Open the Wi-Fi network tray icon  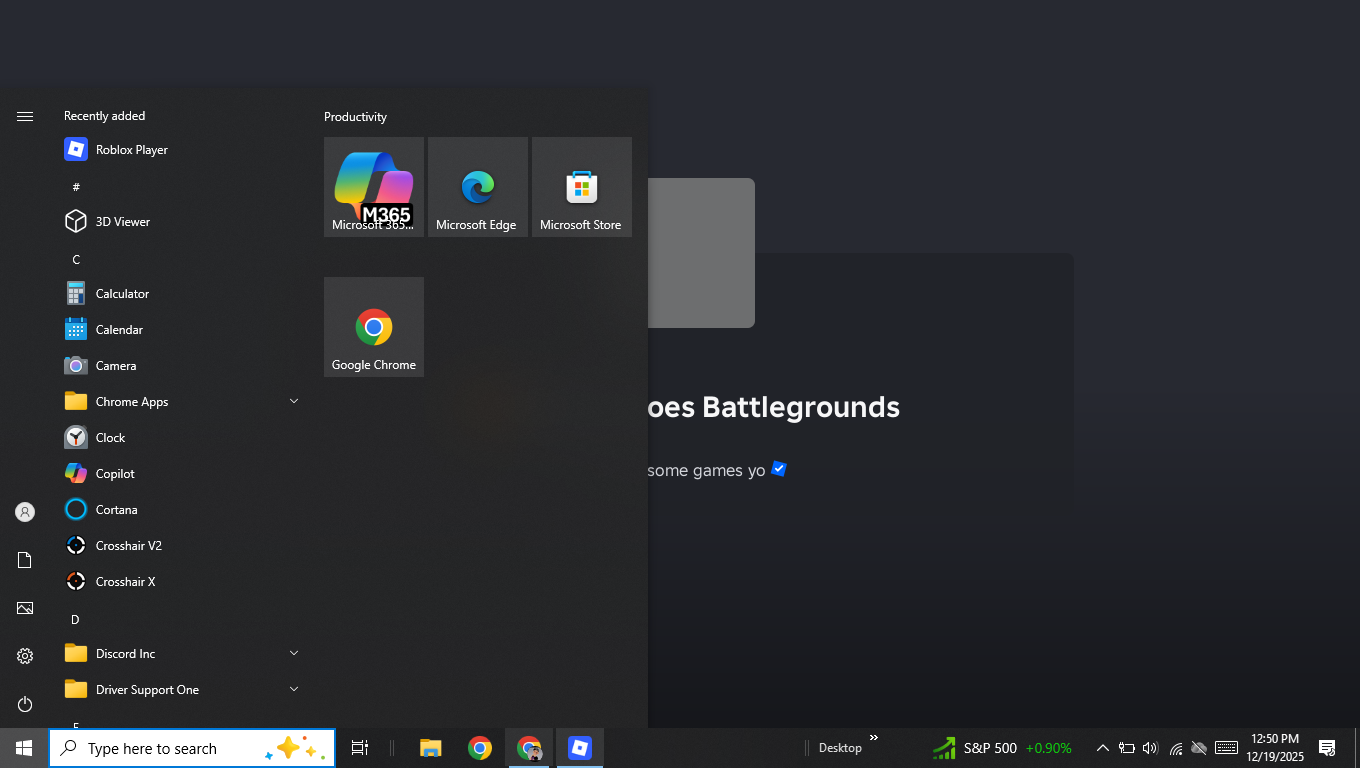click(x=1176, y=748)
